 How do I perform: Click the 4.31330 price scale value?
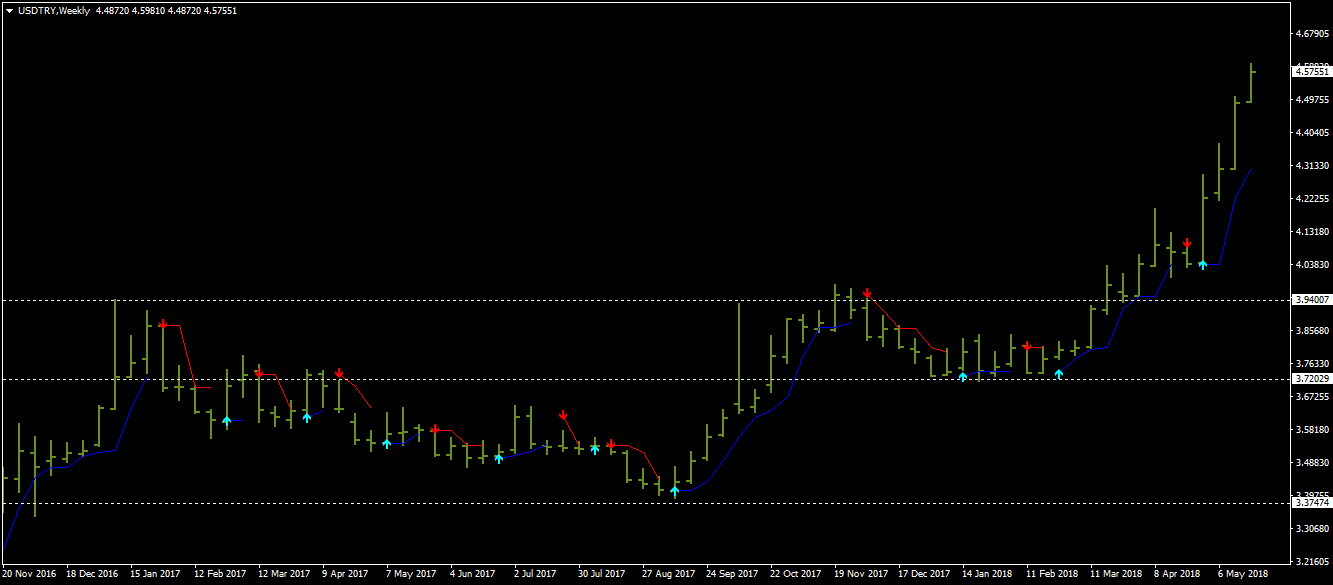click(1312, 166)
